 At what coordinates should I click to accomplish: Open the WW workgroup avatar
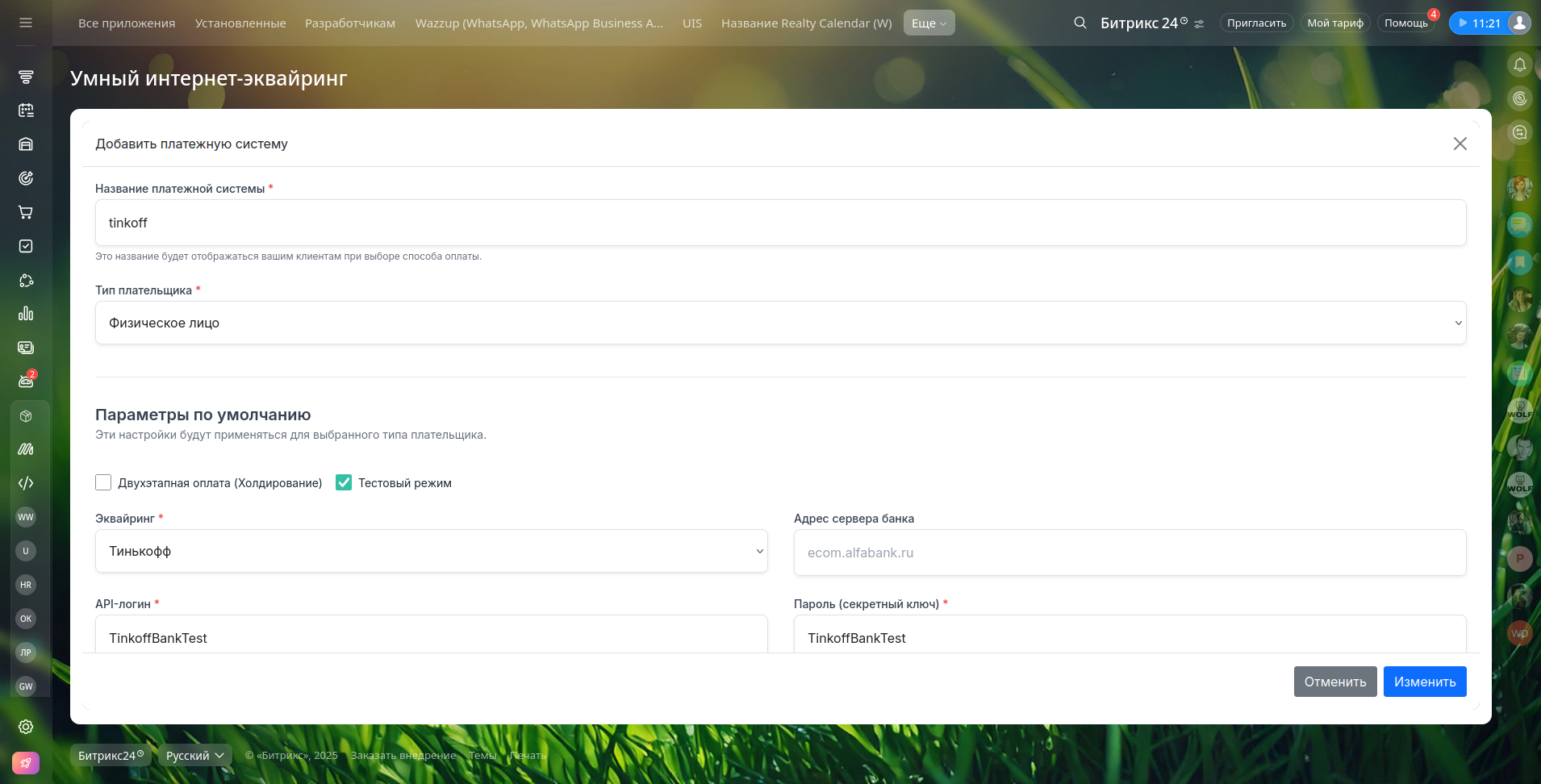[26, 517]
